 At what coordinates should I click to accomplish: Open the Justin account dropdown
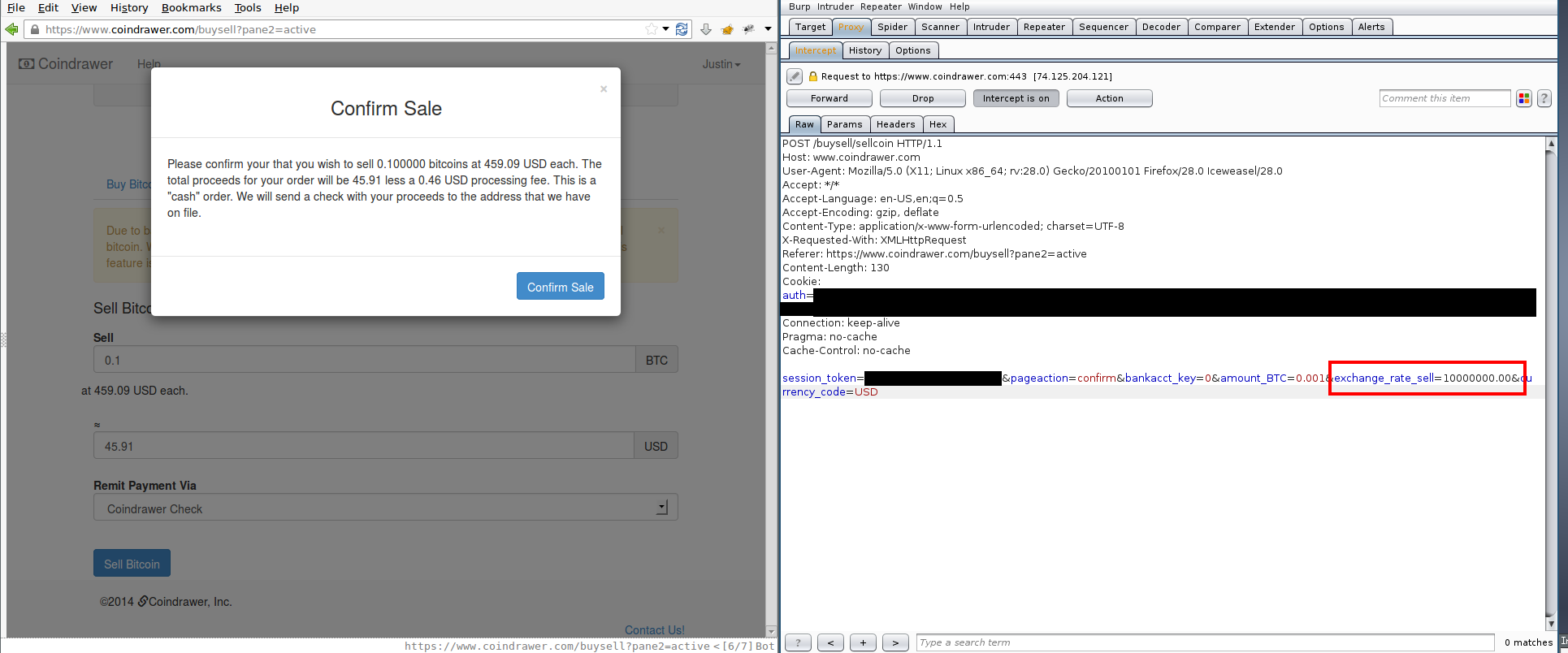point(721,63)
